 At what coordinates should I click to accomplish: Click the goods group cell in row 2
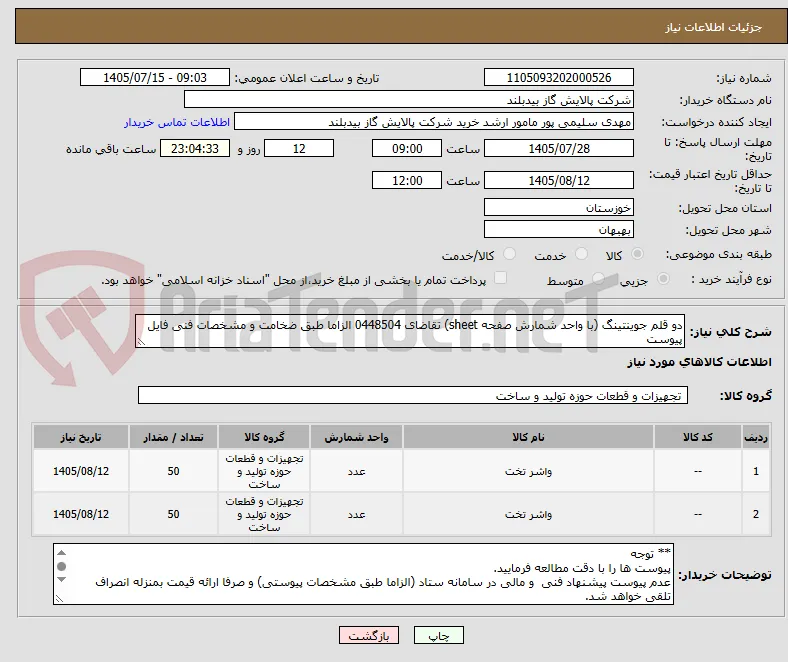[264, 514]
